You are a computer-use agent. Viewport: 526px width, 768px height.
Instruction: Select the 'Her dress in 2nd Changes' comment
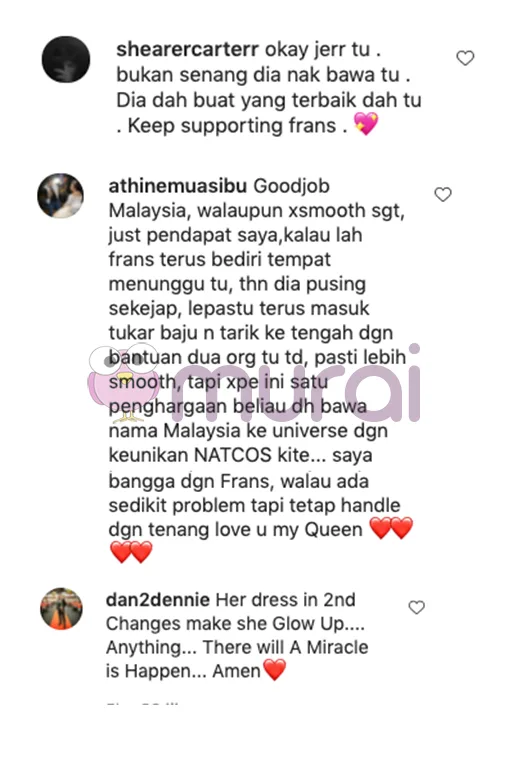pyautogui.click(x=238, y=635)
